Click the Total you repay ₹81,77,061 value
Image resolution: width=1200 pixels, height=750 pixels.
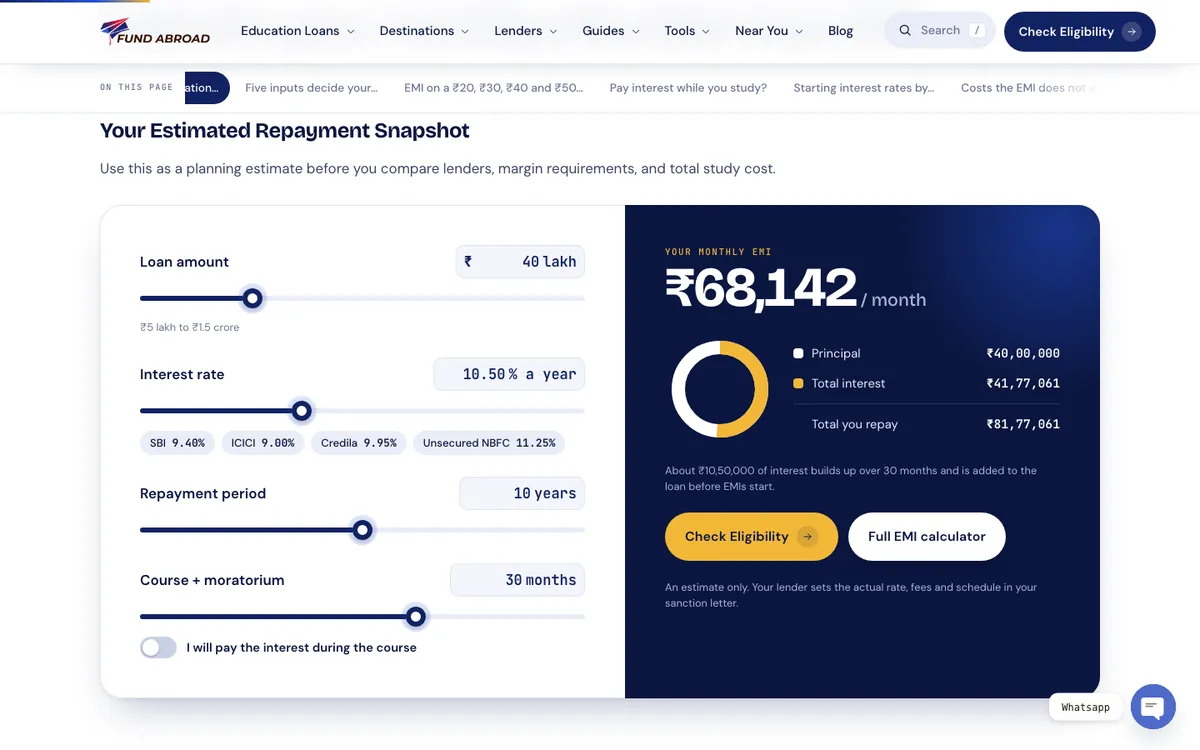tap(1023, 424)
